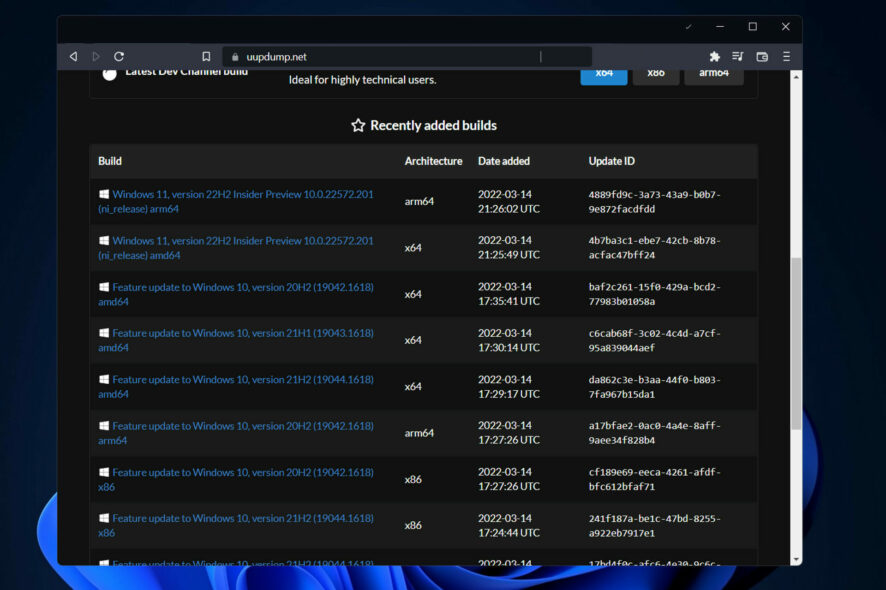Click the Architecture column header
Image resolution: width=886 pixels, height=590 pixels.
click(x=433, y=161)
